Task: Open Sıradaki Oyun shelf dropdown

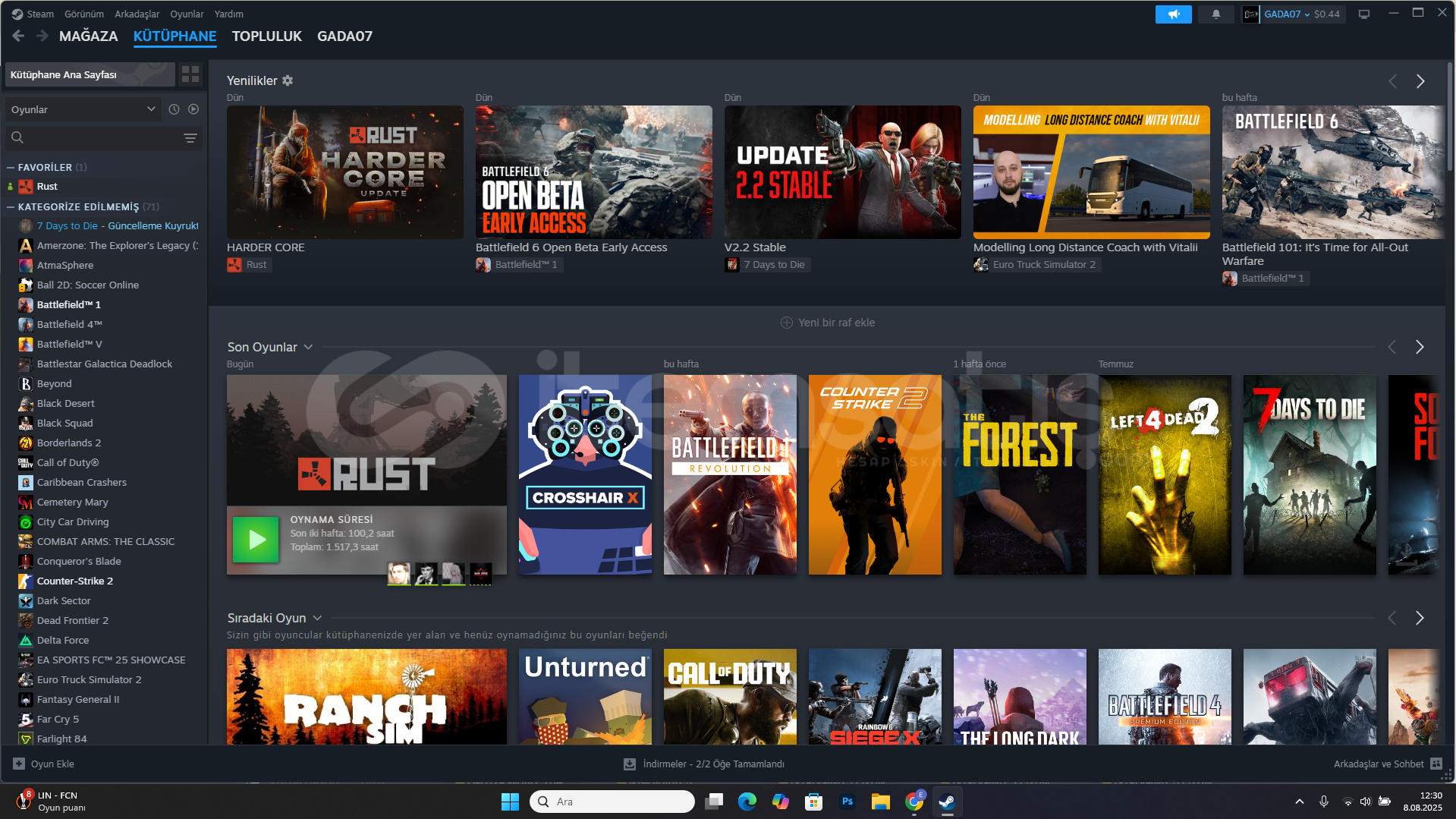Action: click(x=317, y=618)
